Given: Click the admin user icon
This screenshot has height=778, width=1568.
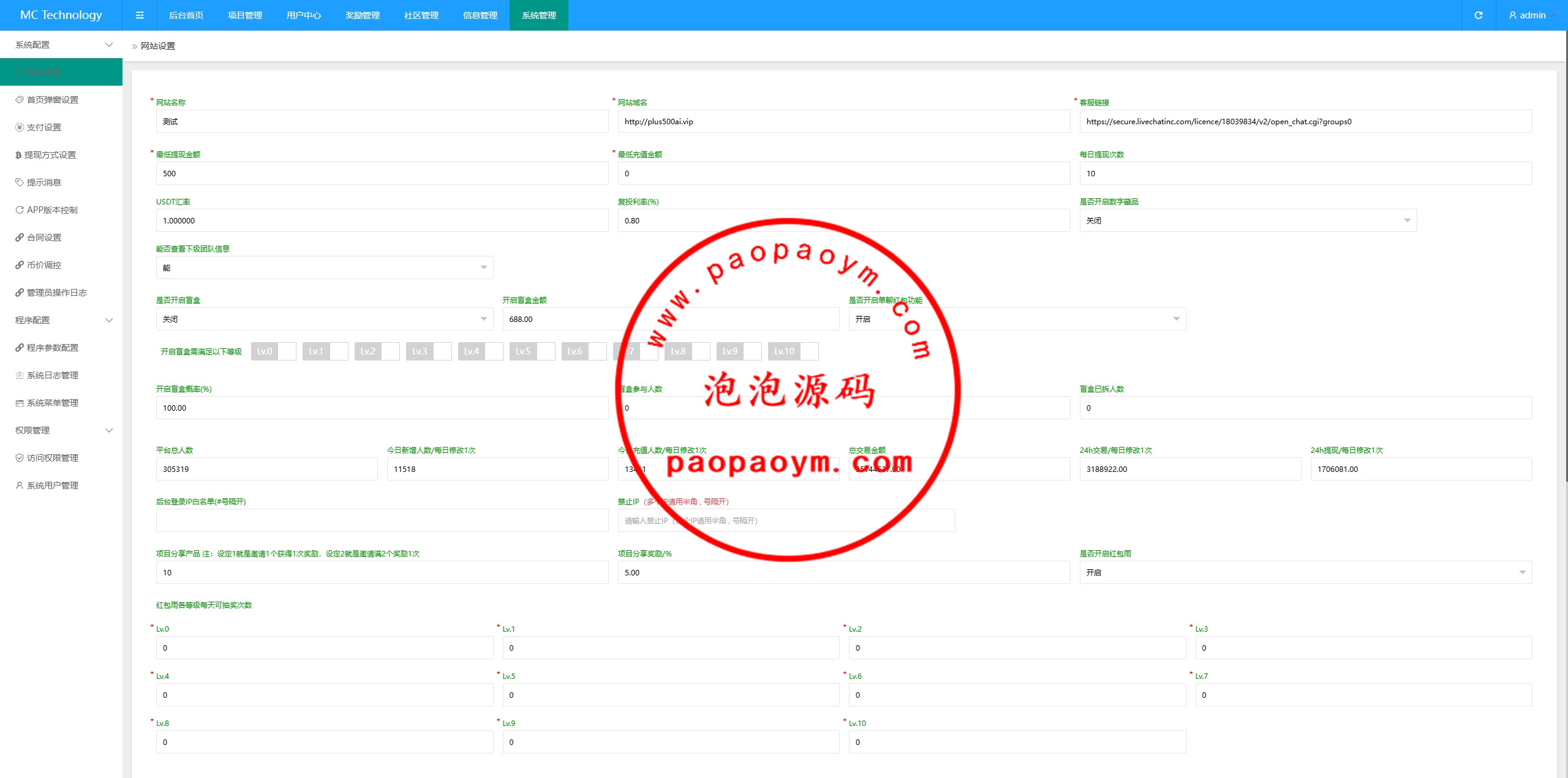Looking at the screenshot, I should point(1513,15).
